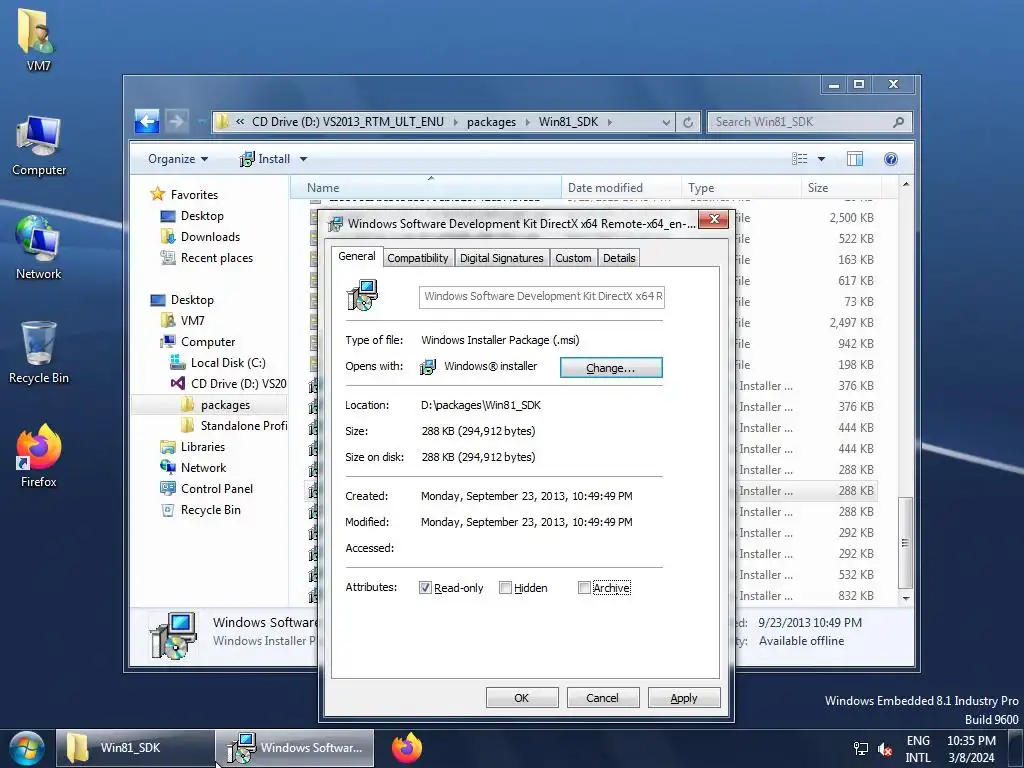Click the file name field in dialog

tap(541, 296)
